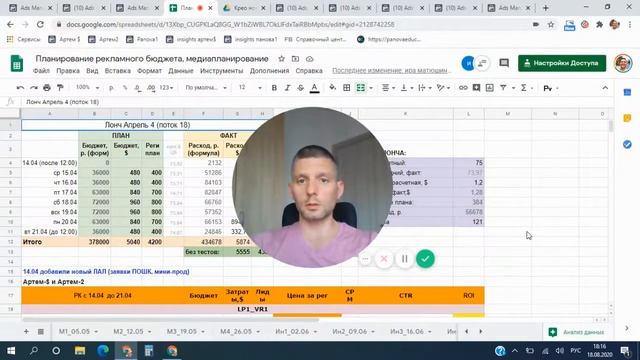
Task: Increase decimal places
Action: click(x=151, y=88)
